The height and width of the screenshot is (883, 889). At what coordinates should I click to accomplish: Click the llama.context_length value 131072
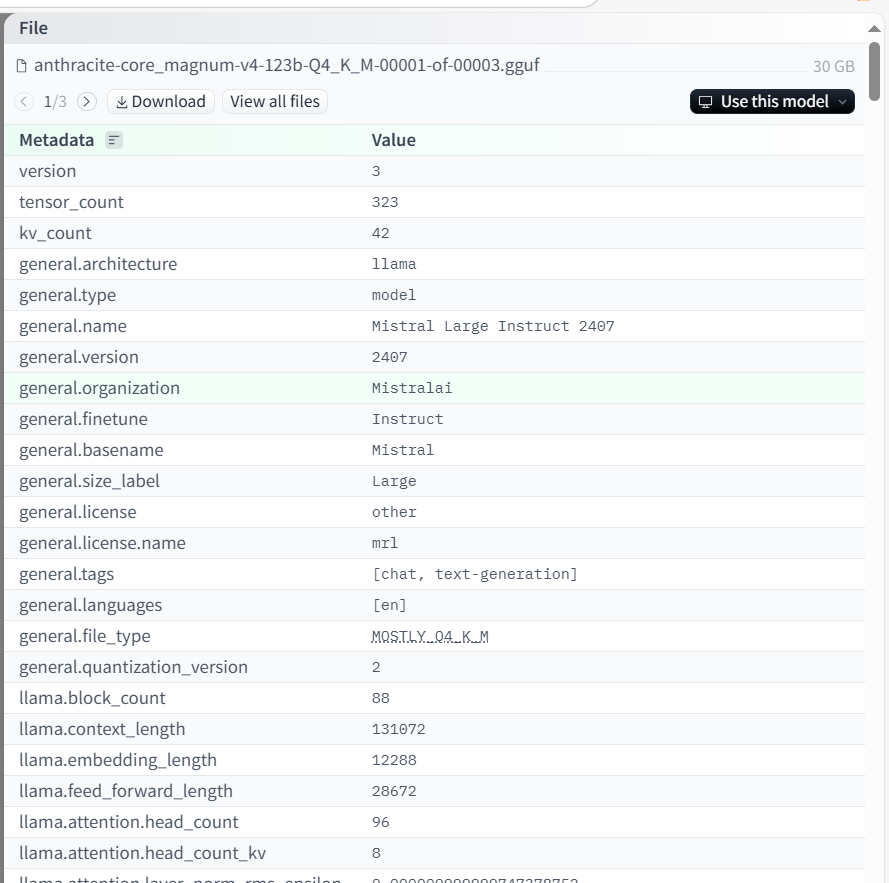pos(399,729)
